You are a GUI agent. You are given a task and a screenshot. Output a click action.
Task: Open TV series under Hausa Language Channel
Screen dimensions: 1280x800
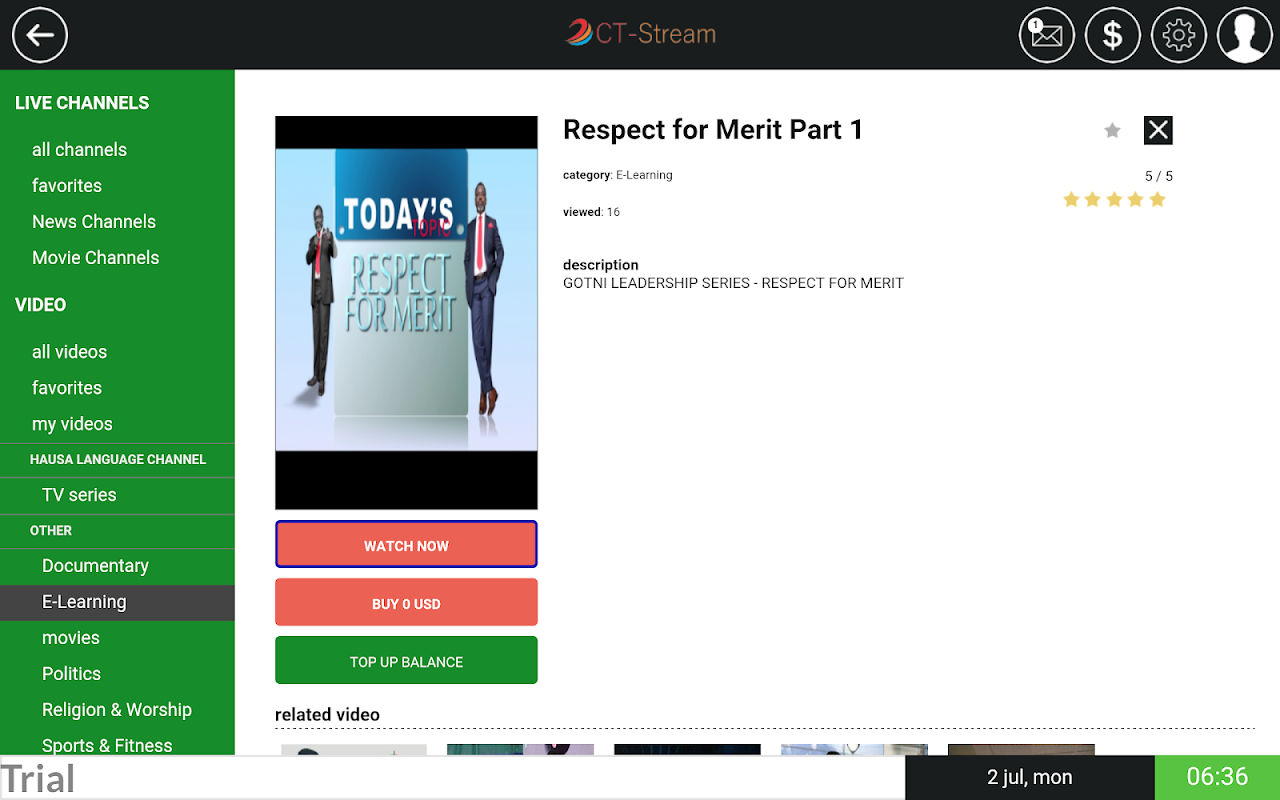tap(79, 495)
